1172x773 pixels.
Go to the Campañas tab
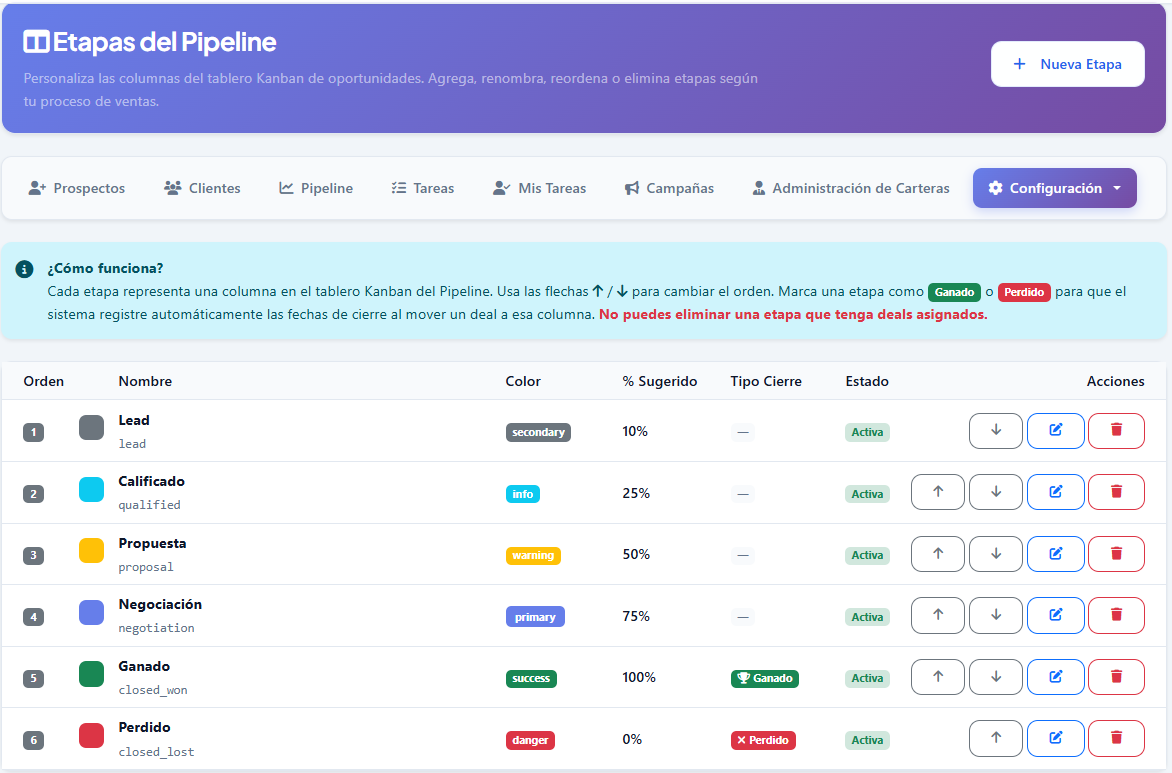[670, 188]
